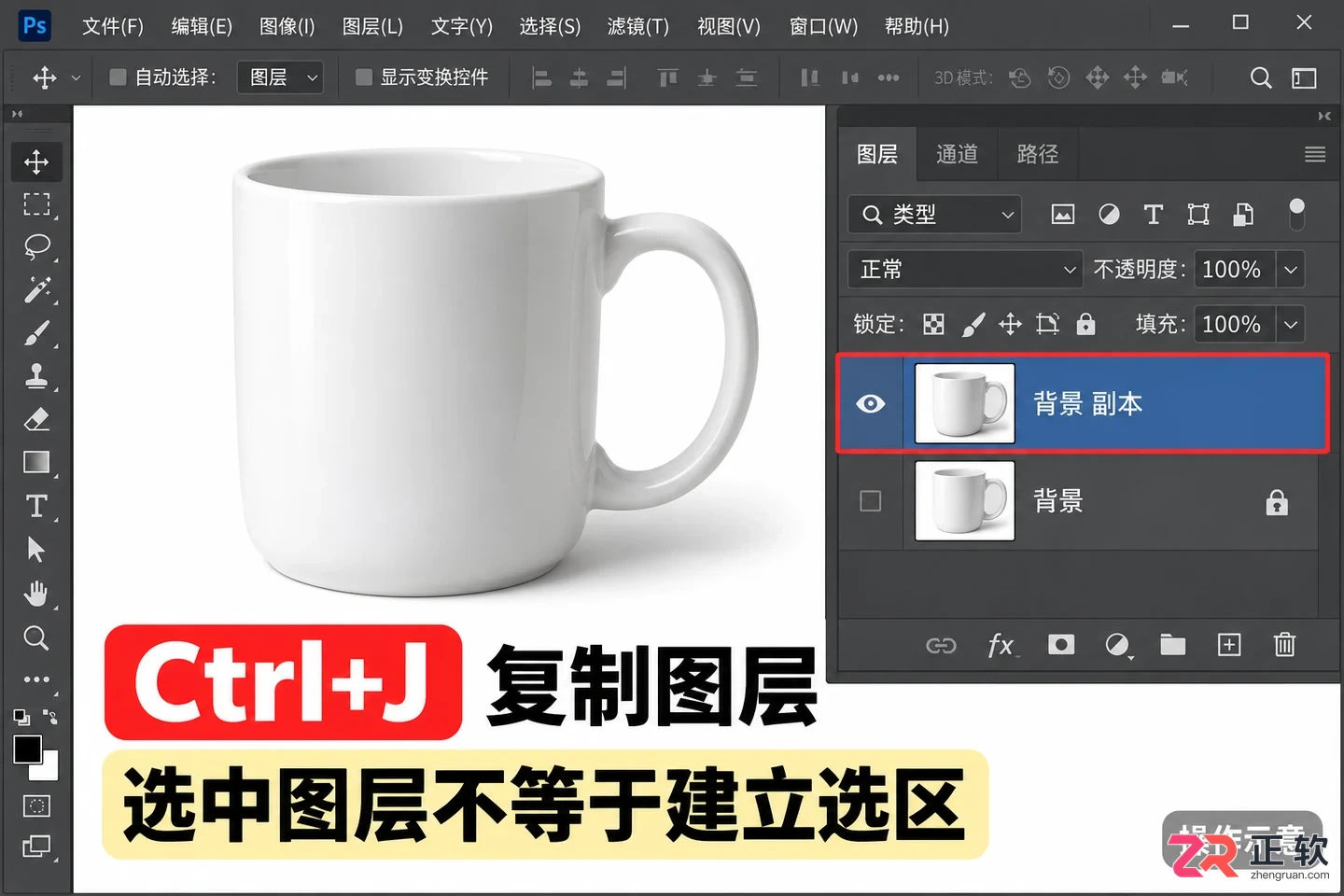This screenshot has height=896, width=1344.
Task: Select the Clone Stamp tool
Action: coord(36,376)
